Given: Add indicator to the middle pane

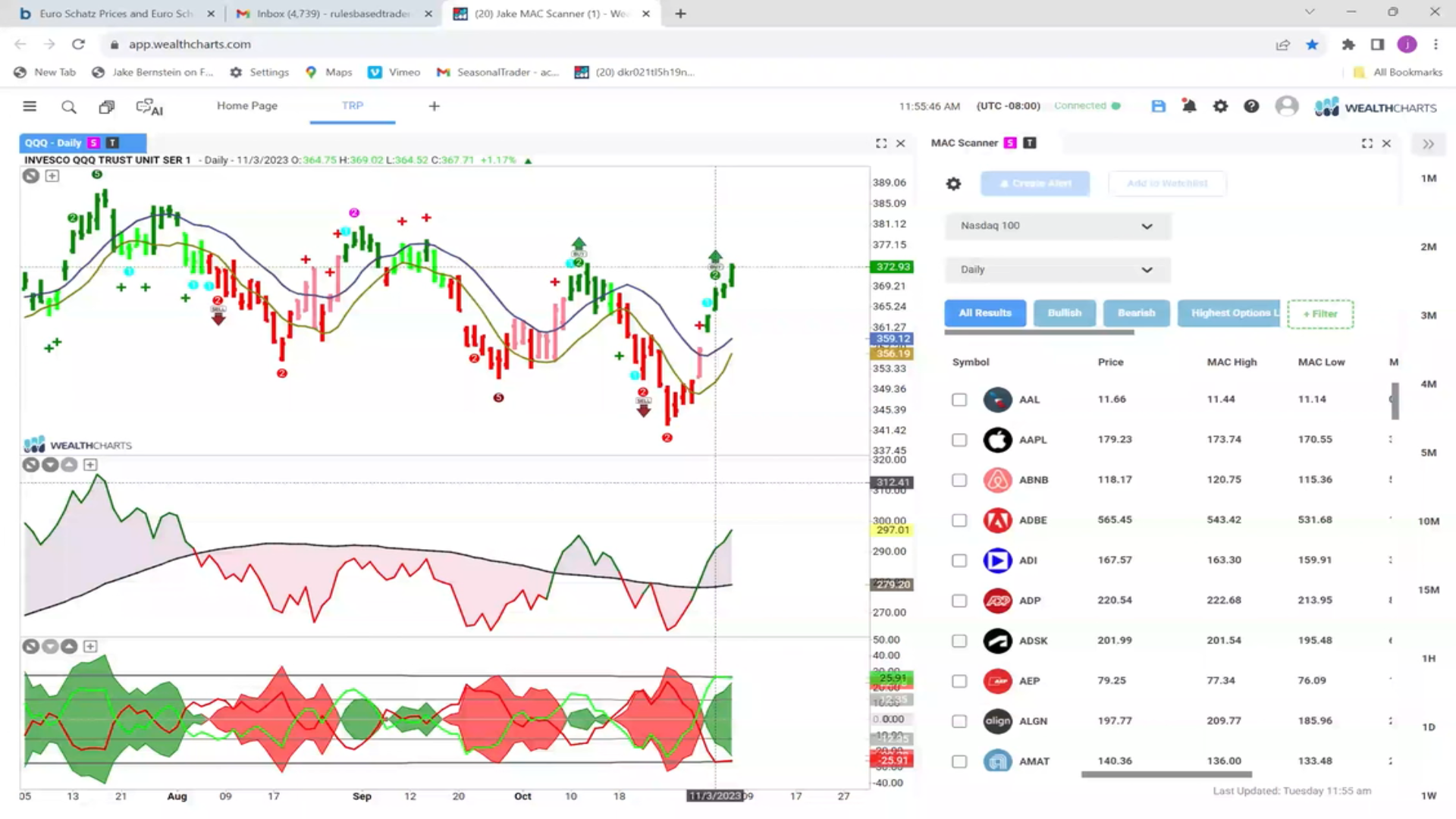Looking at the screenshot, I should coord(90,465).
